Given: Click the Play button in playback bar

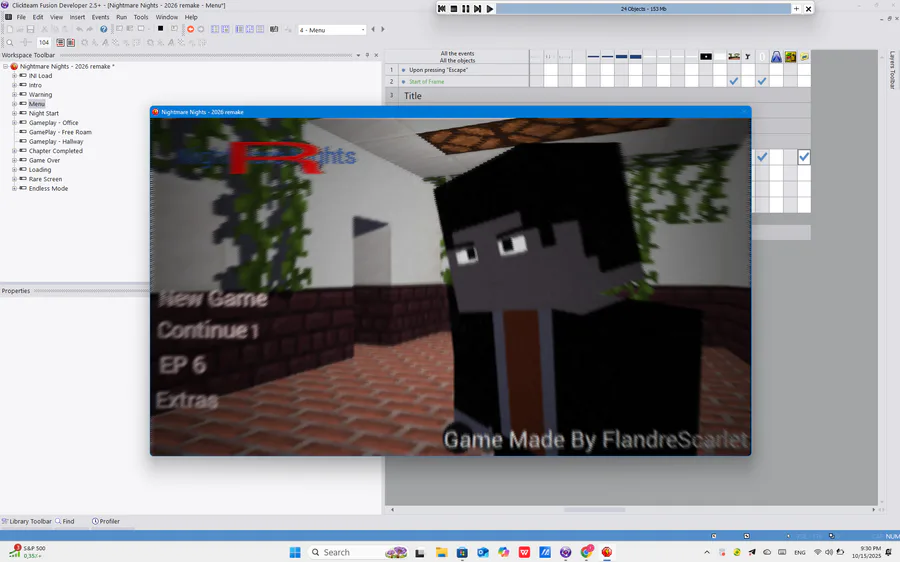Looking at the screenshot, I should 490,9.
